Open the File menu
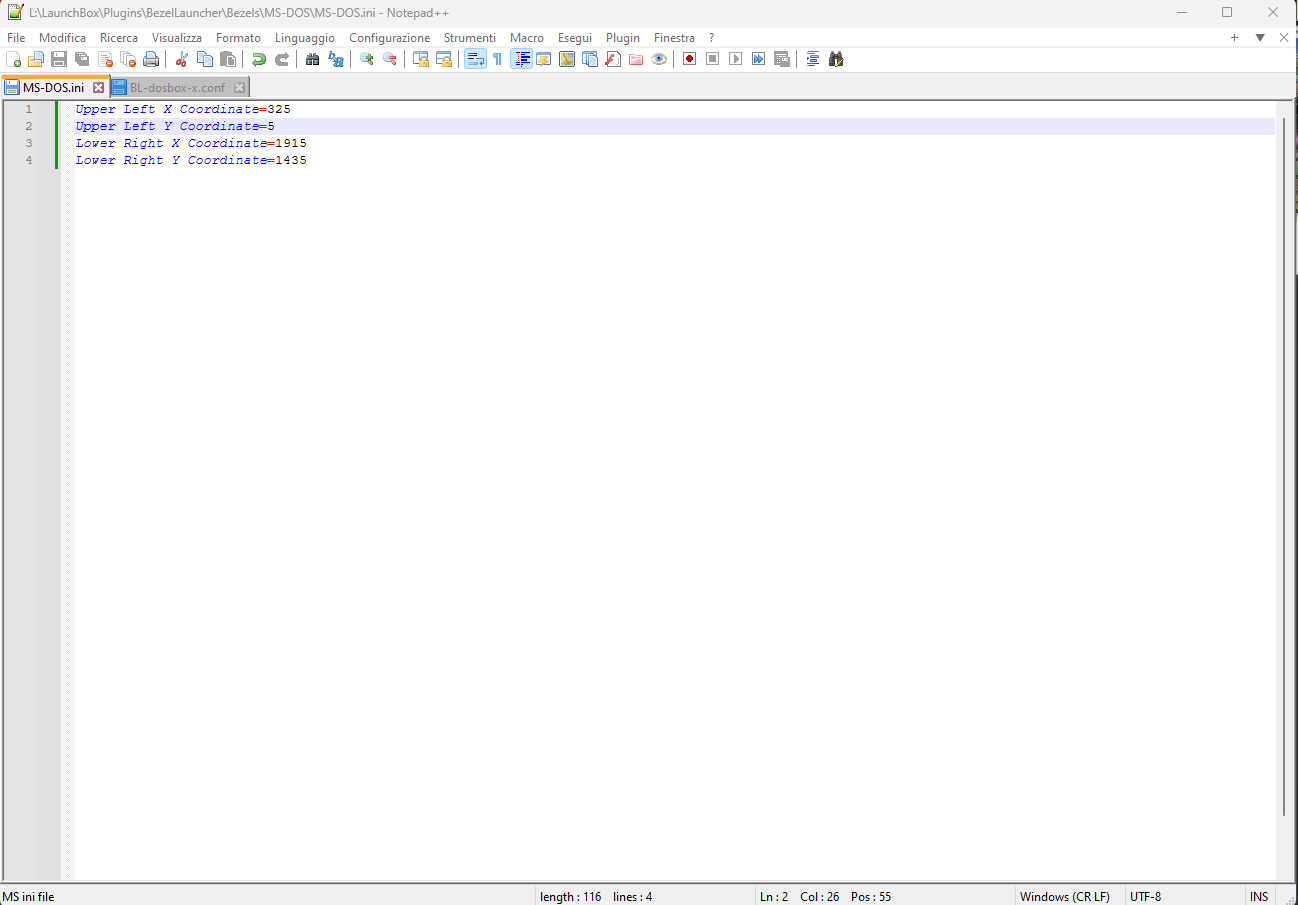This screenshot has height=905, width=1298. pyautogui.click(x=16, y=38)
